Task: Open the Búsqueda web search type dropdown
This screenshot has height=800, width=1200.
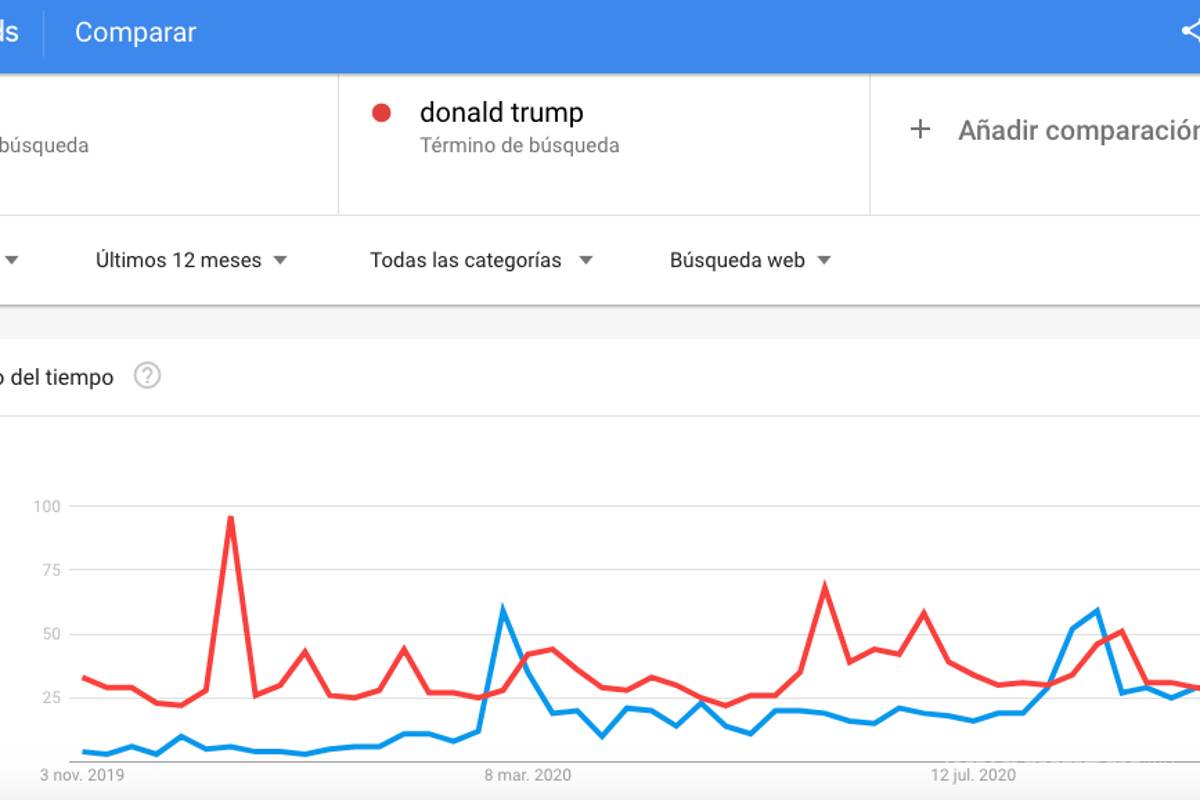Action: point(748,260)
